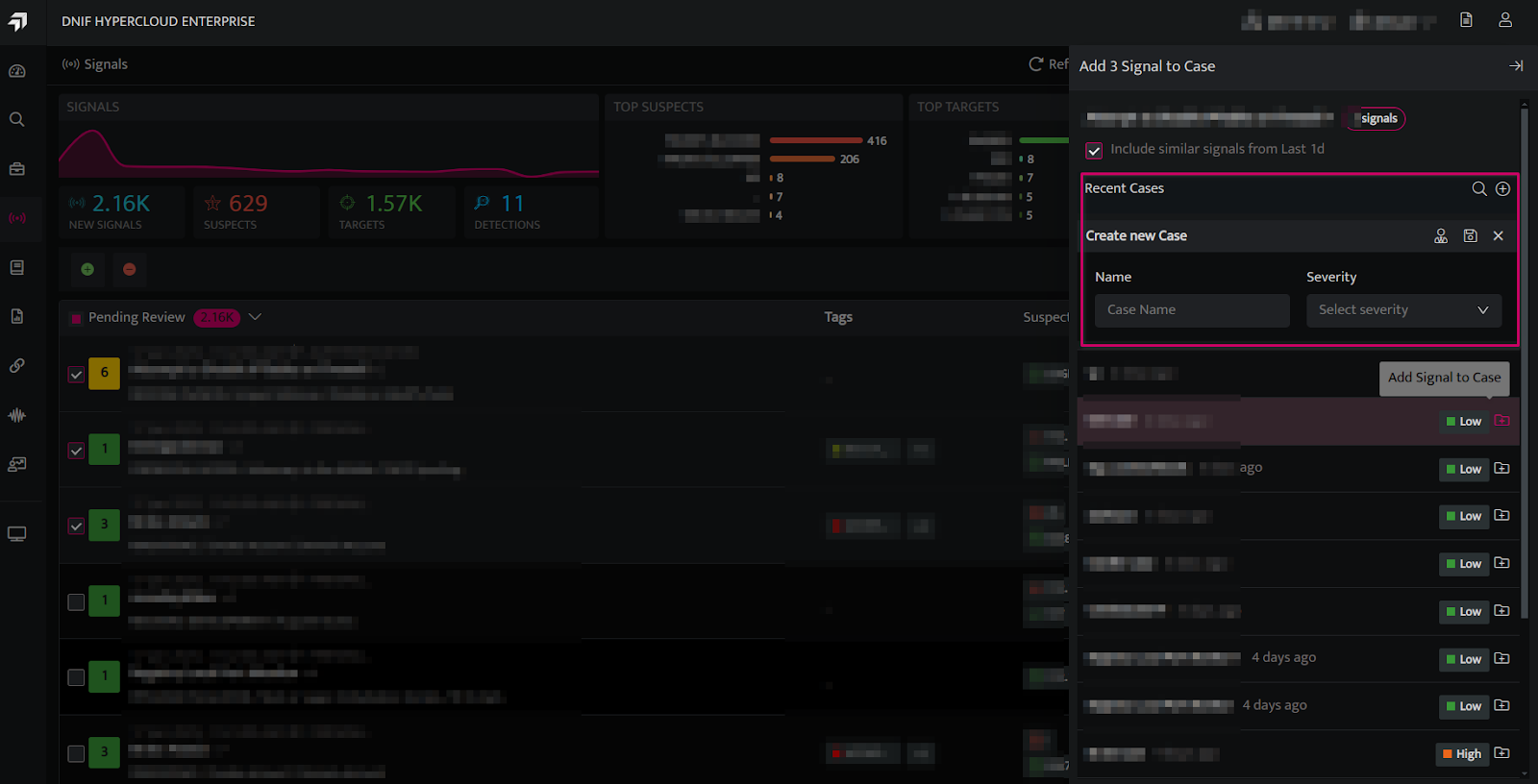Click the green plus button above signals list
Image resolution: width=1538 pixels, height=784 pixels.
(x=87, y=269)
